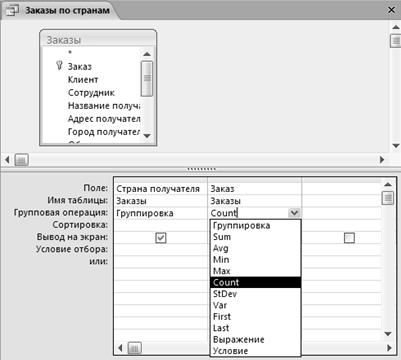401x360 pixels.
Task: Click up arrow of Заказы field list scrollbar
Action: 147,54
